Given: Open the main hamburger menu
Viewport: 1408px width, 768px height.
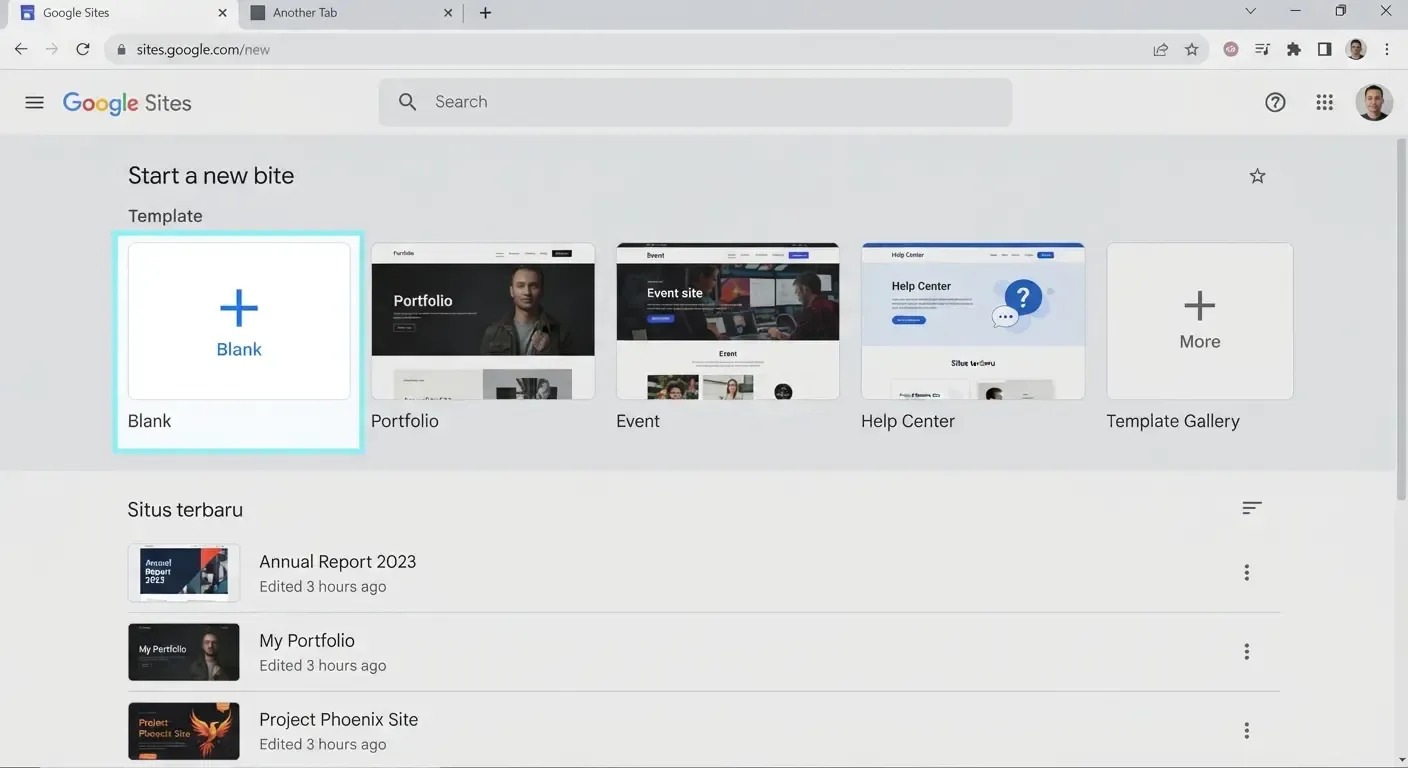Looking at the screenshot, I should click(34, 102).
